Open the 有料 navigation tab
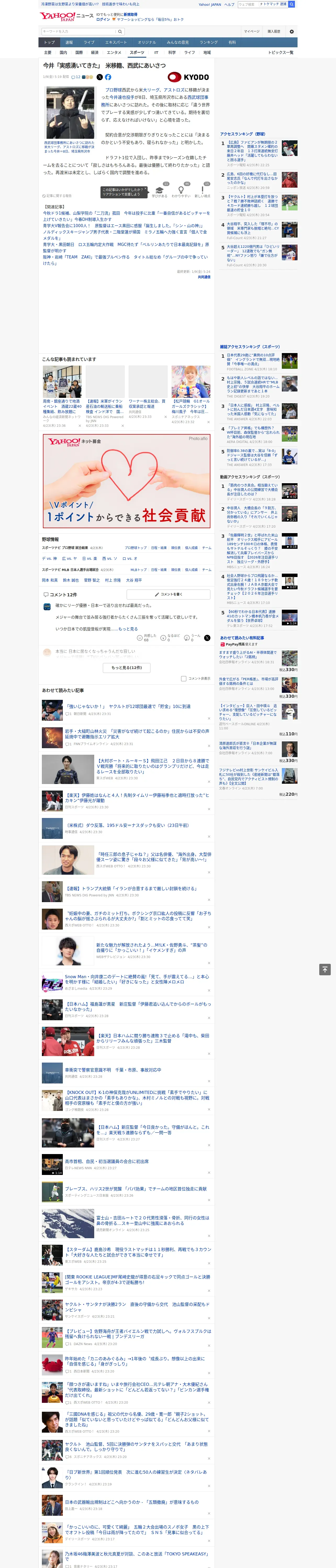336x1568 pixels. (x=232, y=43)
